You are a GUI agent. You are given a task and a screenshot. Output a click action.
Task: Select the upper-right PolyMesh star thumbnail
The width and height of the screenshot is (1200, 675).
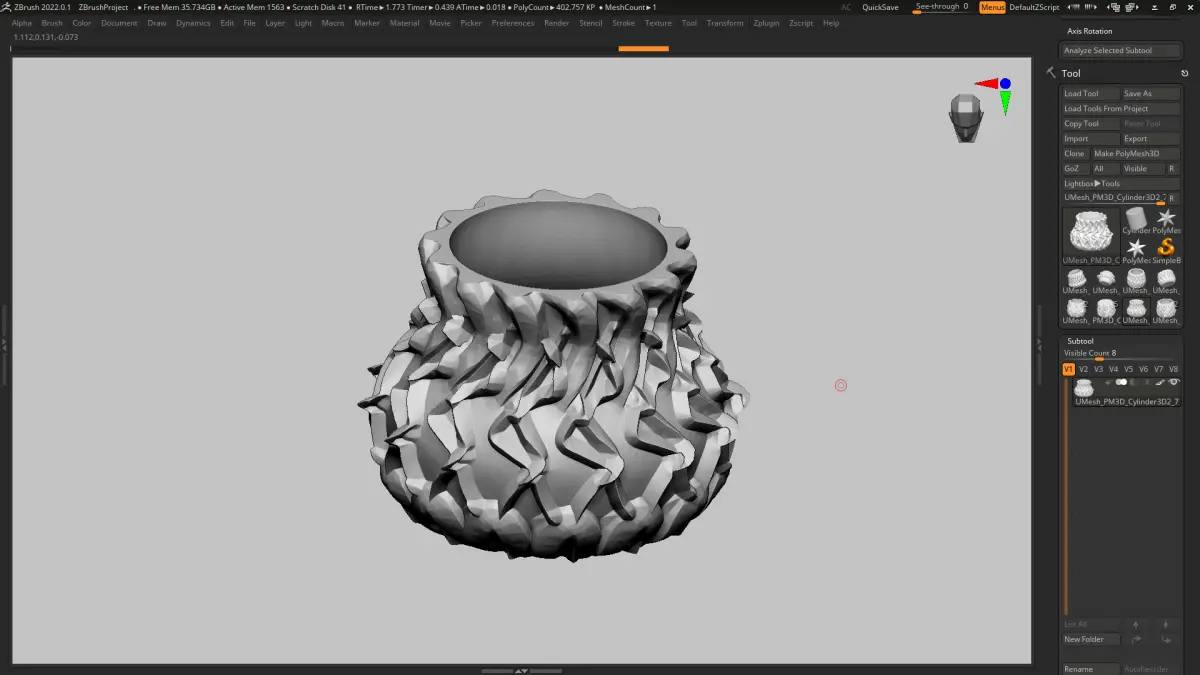1166,220
